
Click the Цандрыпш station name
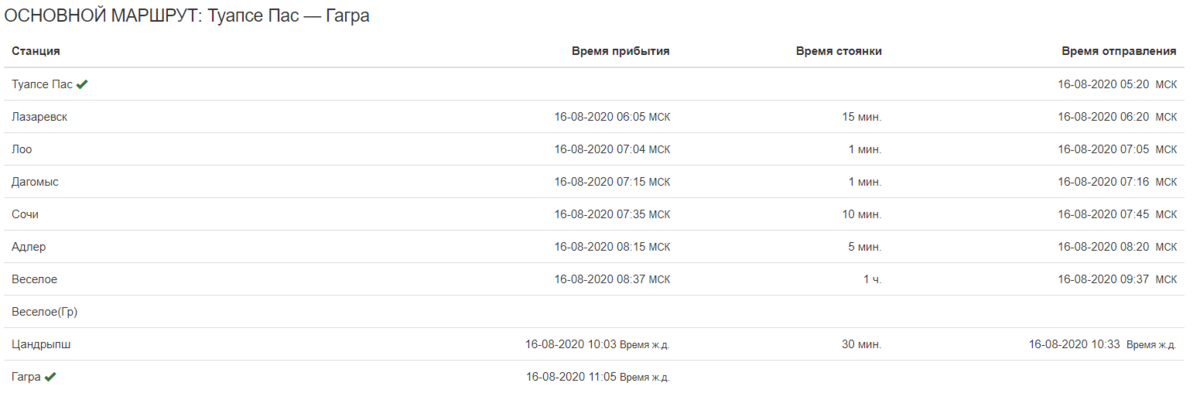click(41, 345)
